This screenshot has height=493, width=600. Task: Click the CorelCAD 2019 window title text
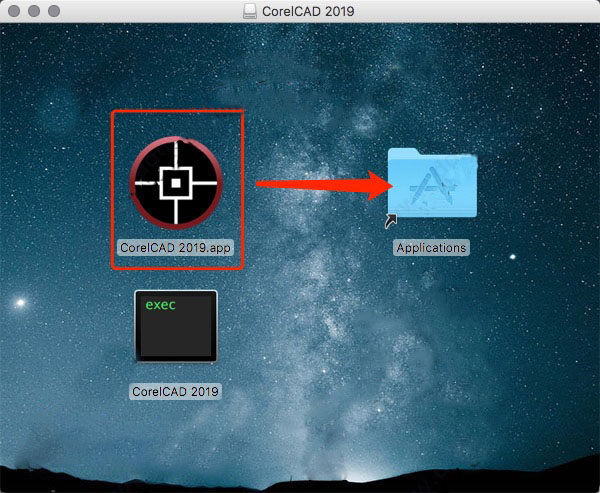click(x=308, y=11)
